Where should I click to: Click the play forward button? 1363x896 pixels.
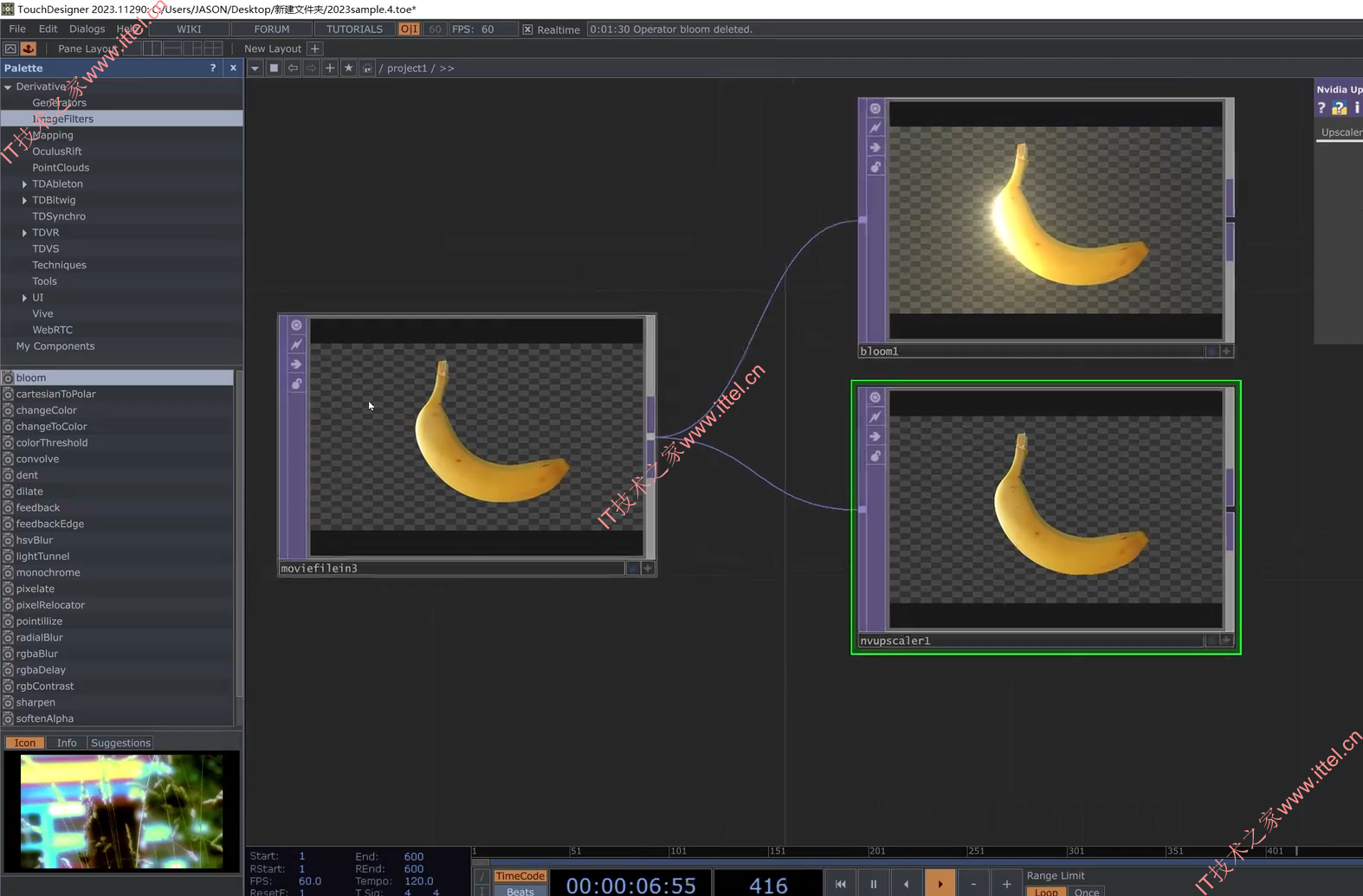[x=940, y=884]
